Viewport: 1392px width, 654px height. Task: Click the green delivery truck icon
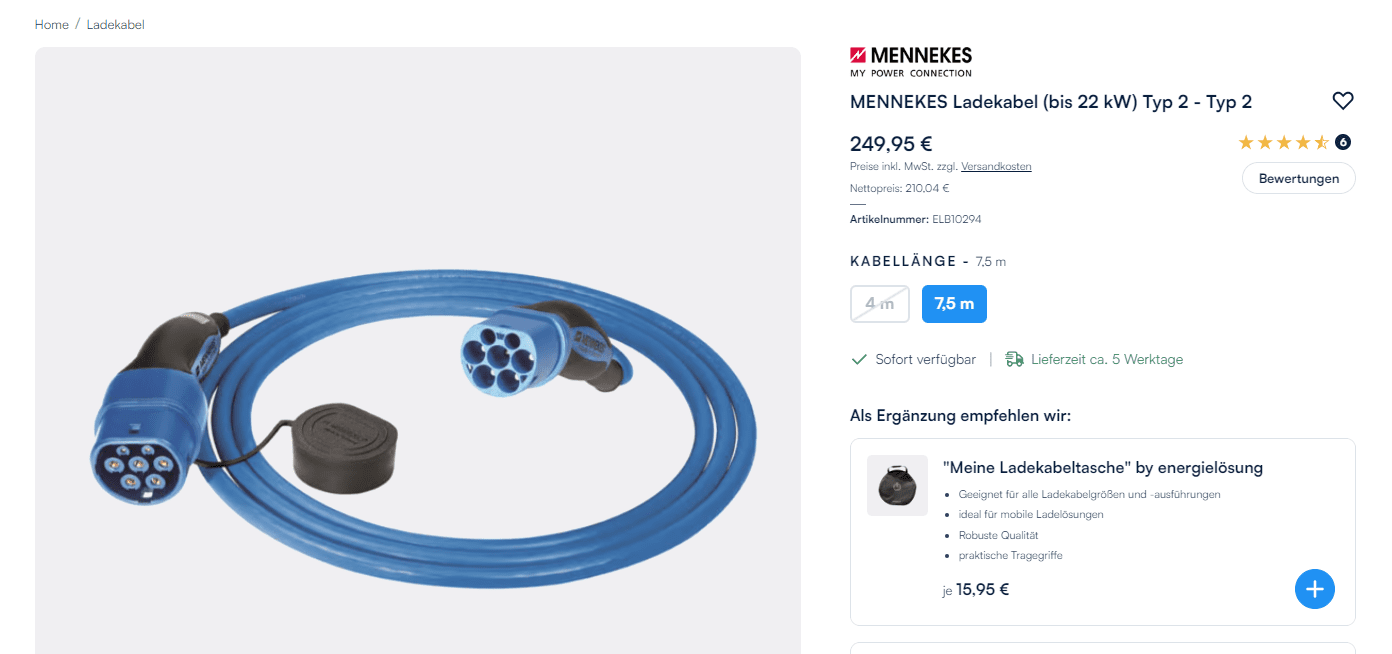coord(1014,359)
